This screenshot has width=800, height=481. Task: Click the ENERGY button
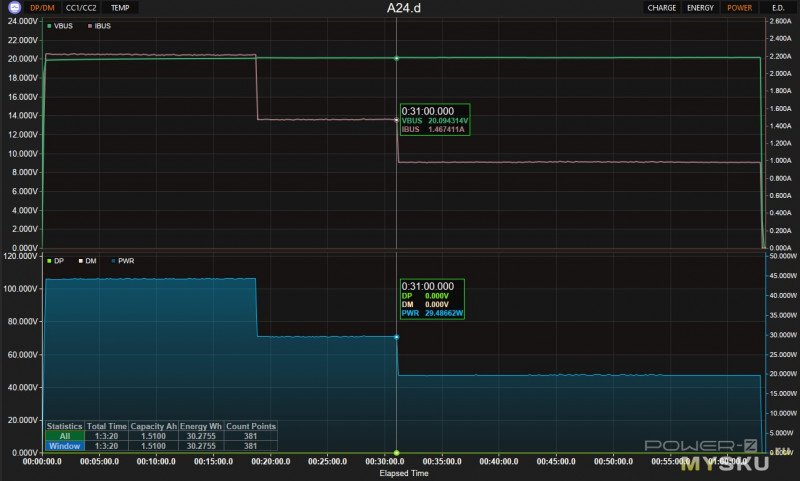coord(700,7)
